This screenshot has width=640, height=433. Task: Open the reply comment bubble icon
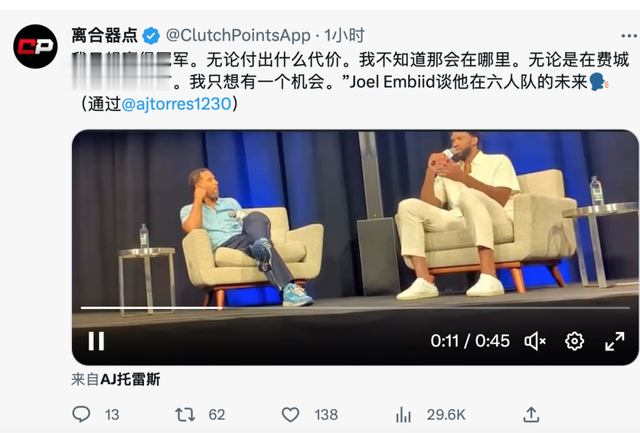[81, 414]
